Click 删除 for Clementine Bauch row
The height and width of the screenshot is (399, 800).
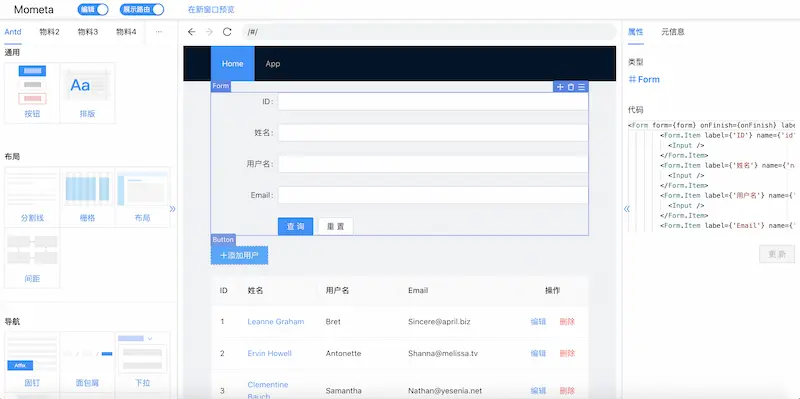(x=567, y=391)
